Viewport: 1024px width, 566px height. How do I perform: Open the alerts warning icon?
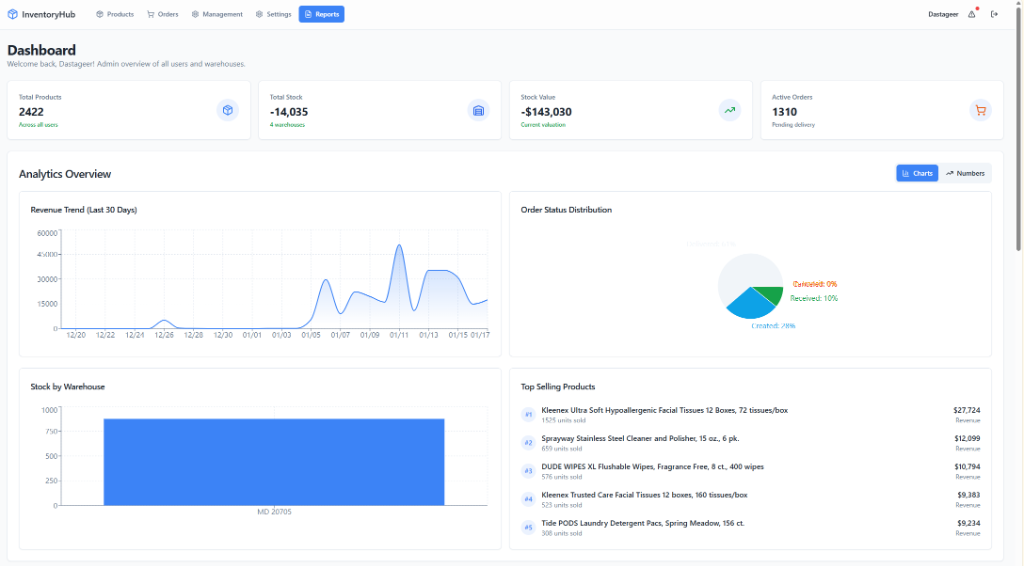(971, 14)
